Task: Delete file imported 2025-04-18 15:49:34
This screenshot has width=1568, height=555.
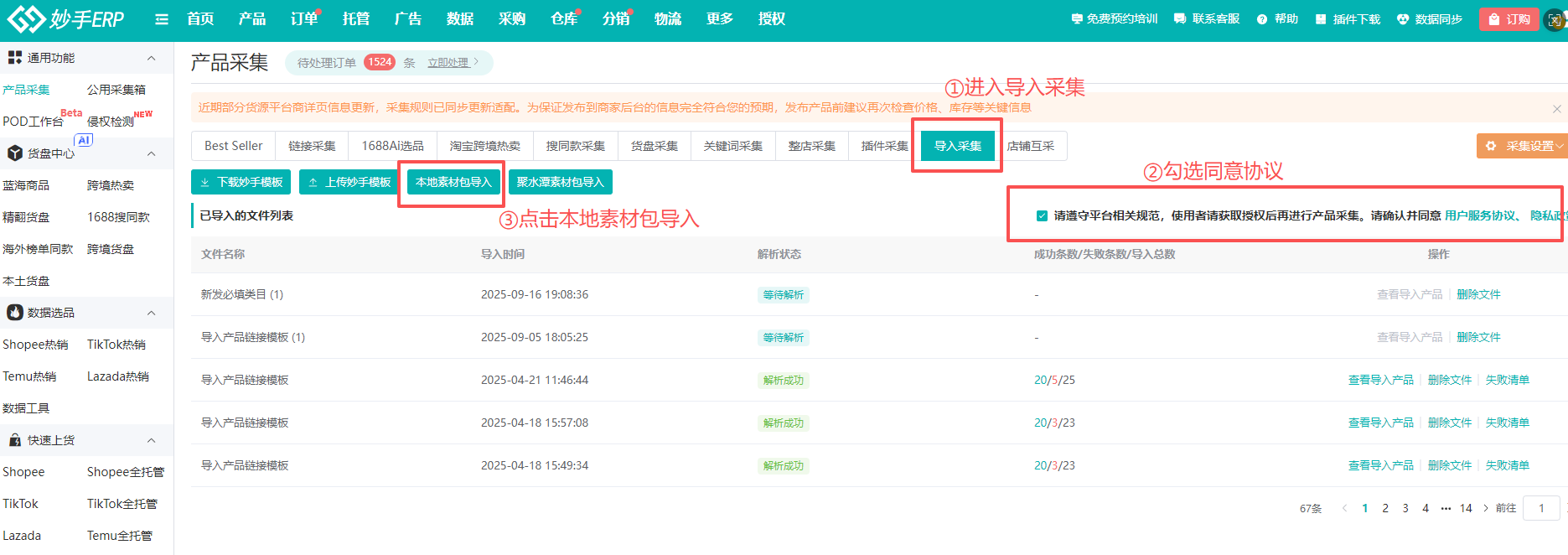Action: [x=1449, y=465]
